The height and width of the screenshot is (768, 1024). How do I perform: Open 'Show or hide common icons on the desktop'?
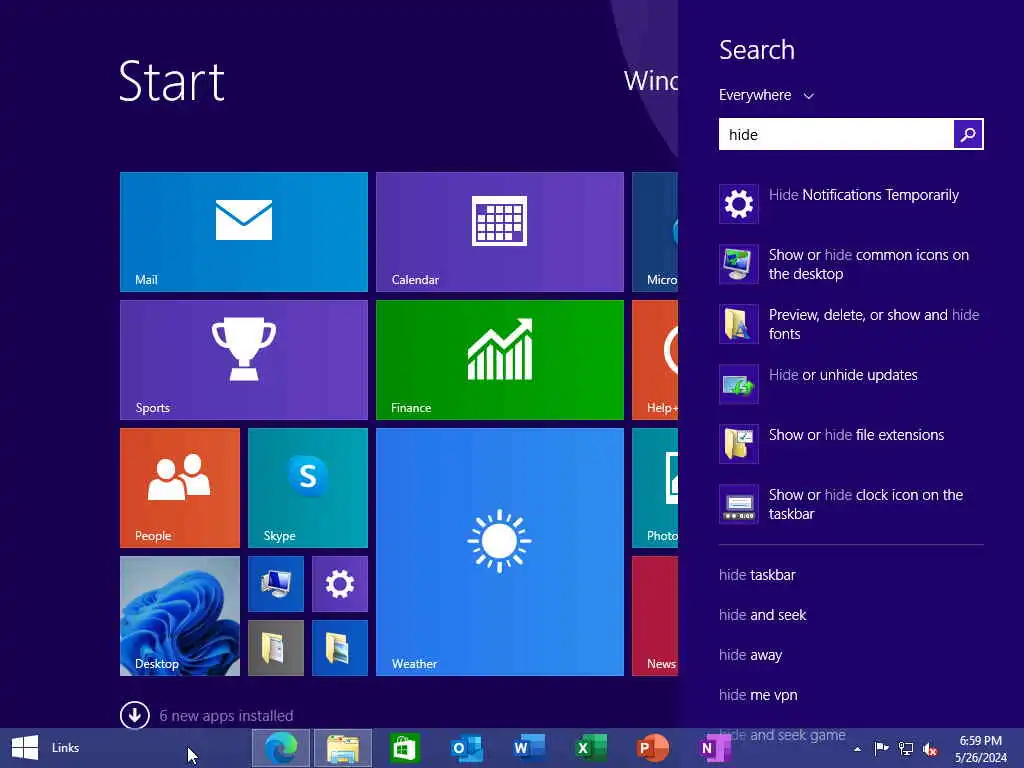(851, 264)
